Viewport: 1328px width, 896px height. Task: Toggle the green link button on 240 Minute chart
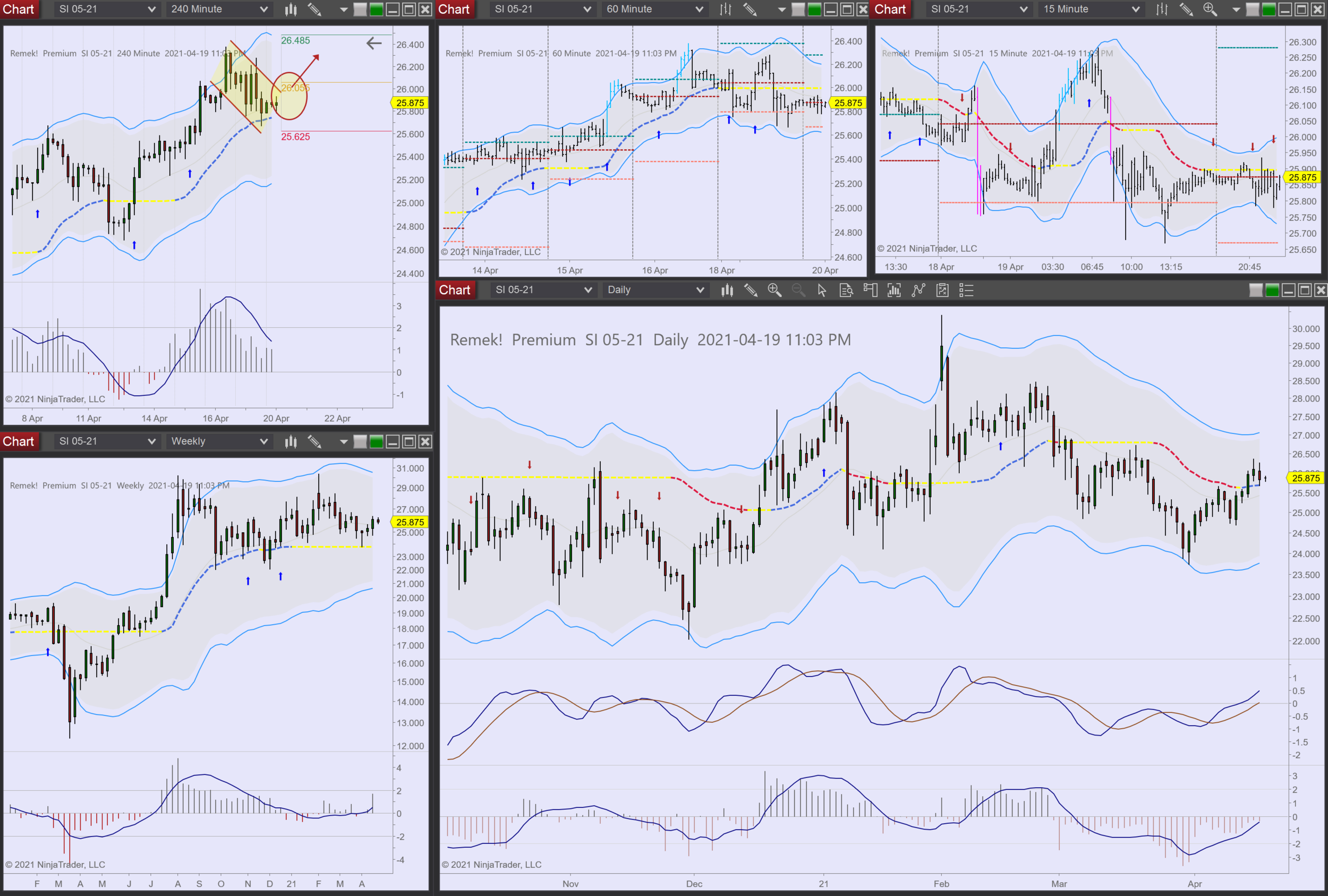376,9
